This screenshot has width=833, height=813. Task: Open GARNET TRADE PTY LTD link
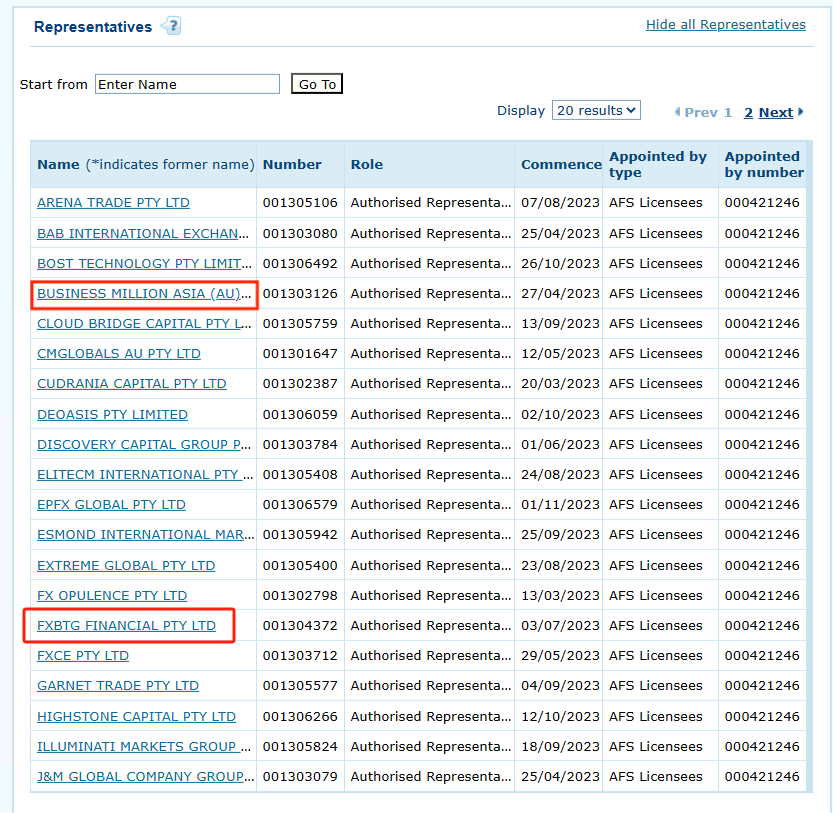pos(118,686)
